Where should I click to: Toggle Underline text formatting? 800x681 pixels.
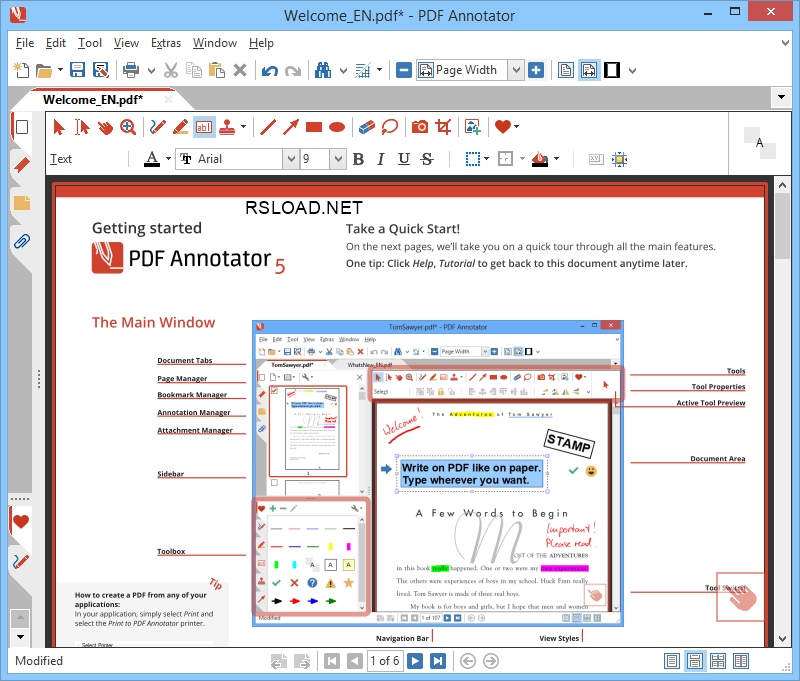click(404, 159)
